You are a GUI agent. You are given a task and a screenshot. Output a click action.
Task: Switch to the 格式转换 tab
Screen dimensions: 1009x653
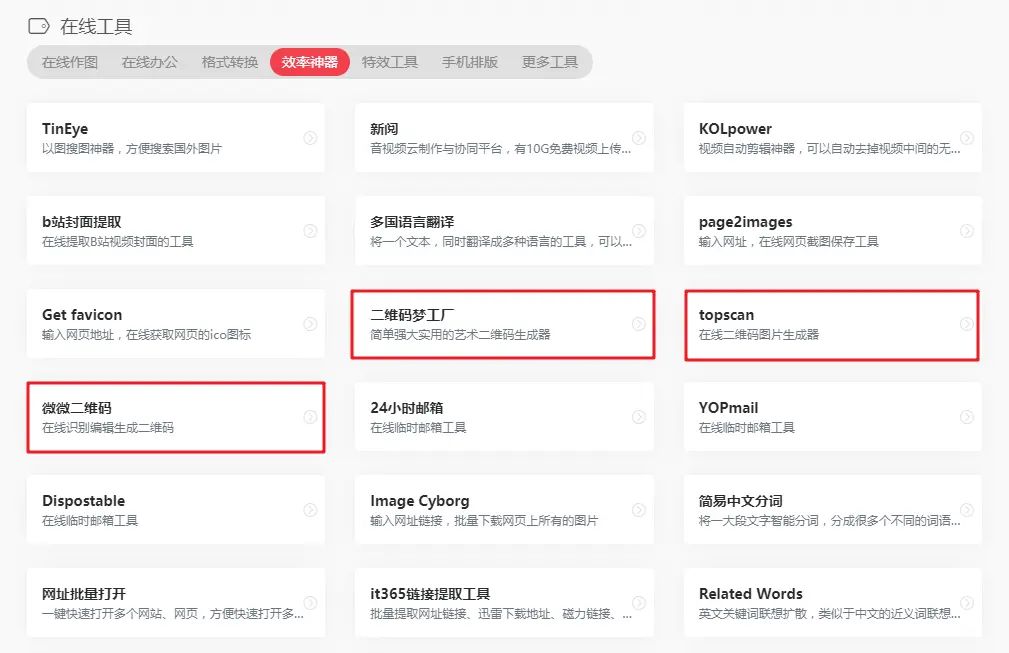coord(228,61)
